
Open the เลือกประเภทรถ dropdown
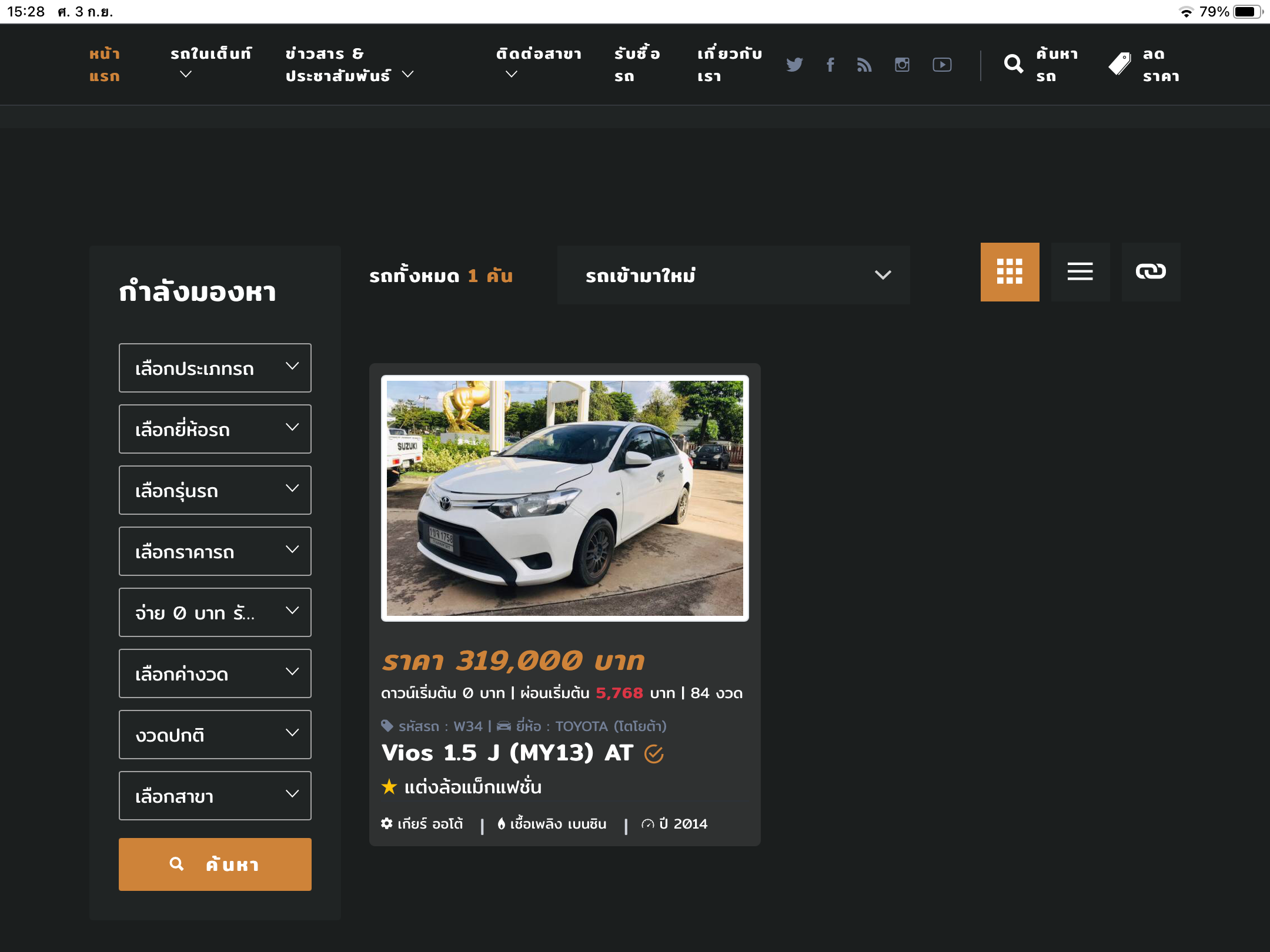click(x=215, y=368)
